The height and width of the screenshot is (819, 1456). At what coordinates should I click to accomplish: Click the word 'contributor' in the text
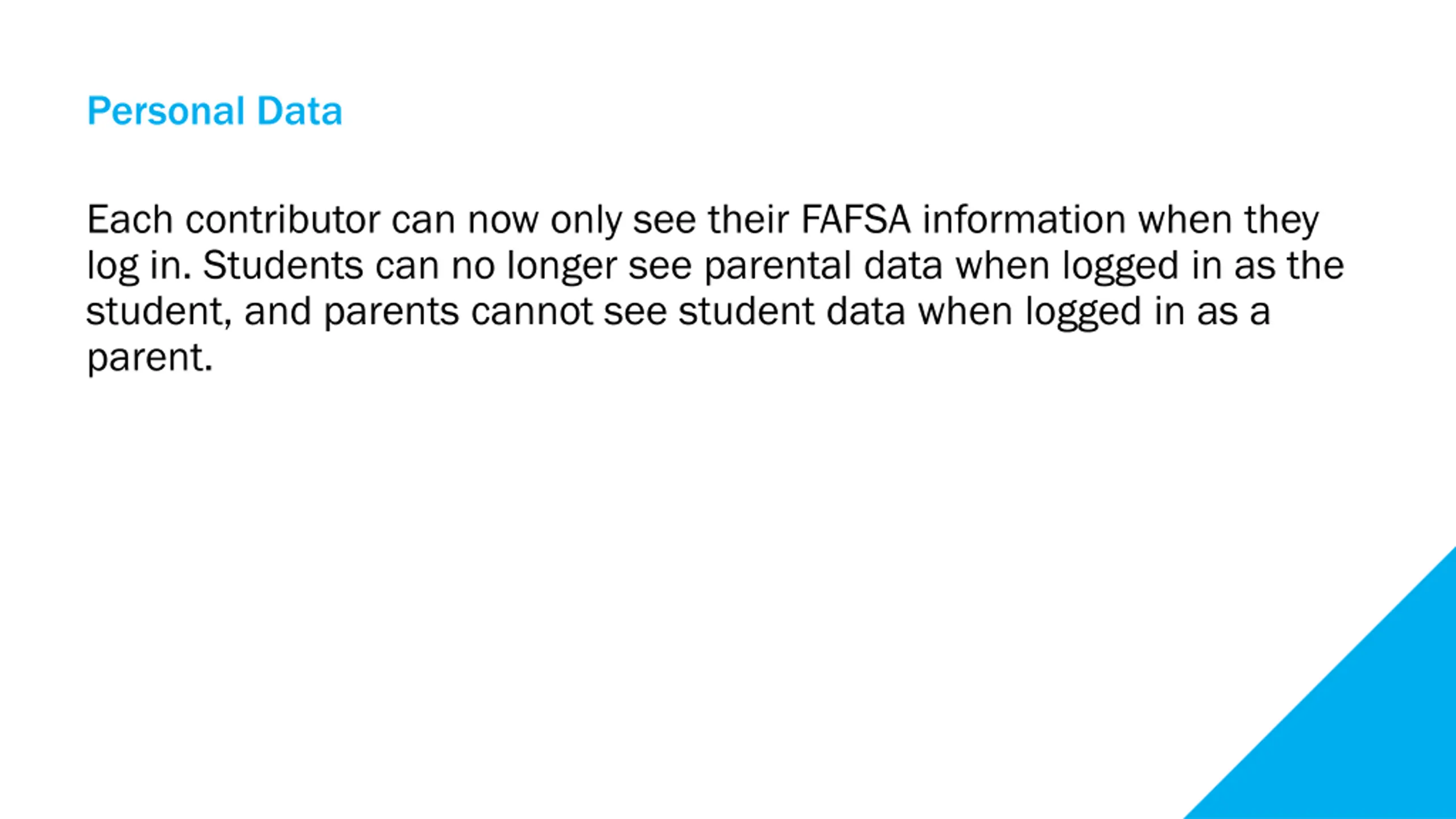coord(282,220)
